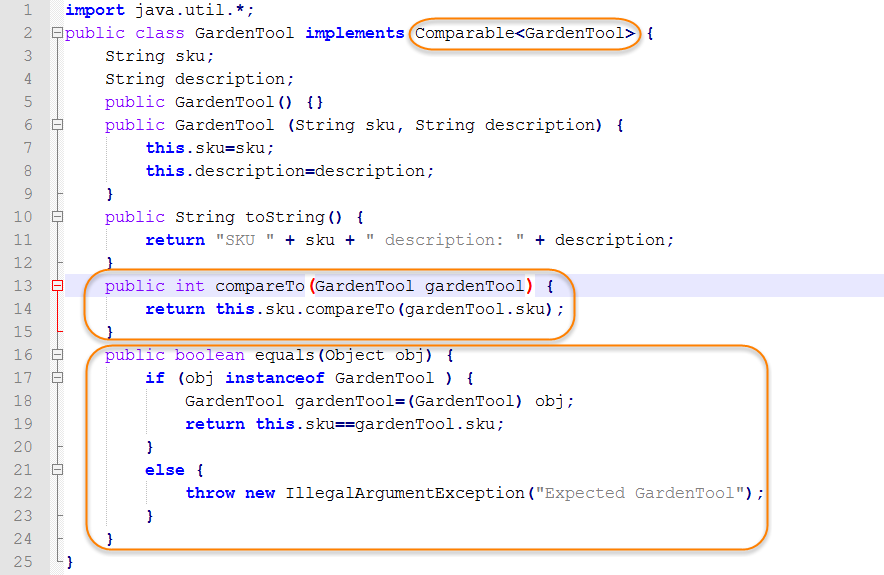884x575 pixels.
Task: Click the string literal " description: " on line 11
Action: coord(445,240)
